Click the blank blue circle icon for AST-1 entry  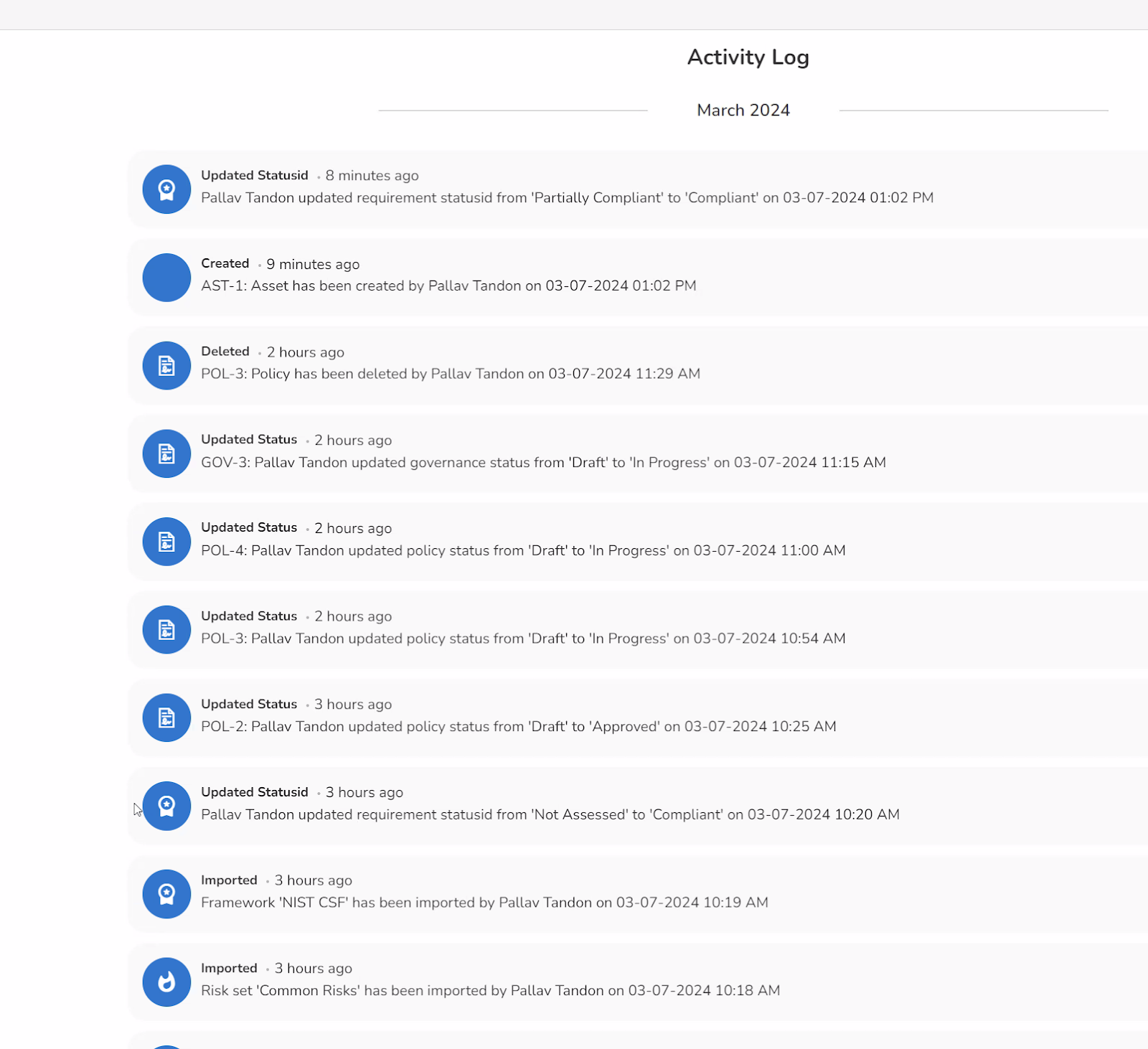[166, 278]
